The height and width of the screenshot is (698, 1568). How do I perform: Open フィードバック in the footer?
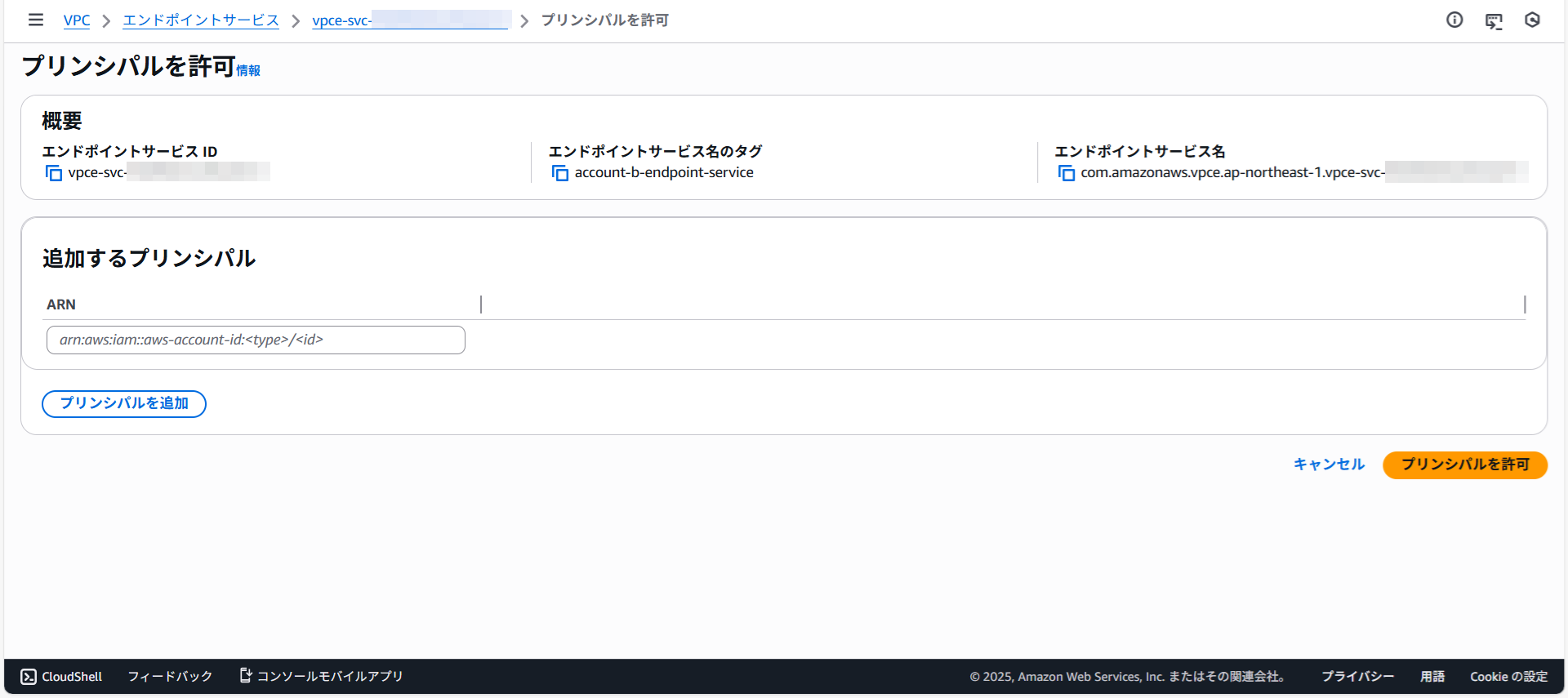170,676
